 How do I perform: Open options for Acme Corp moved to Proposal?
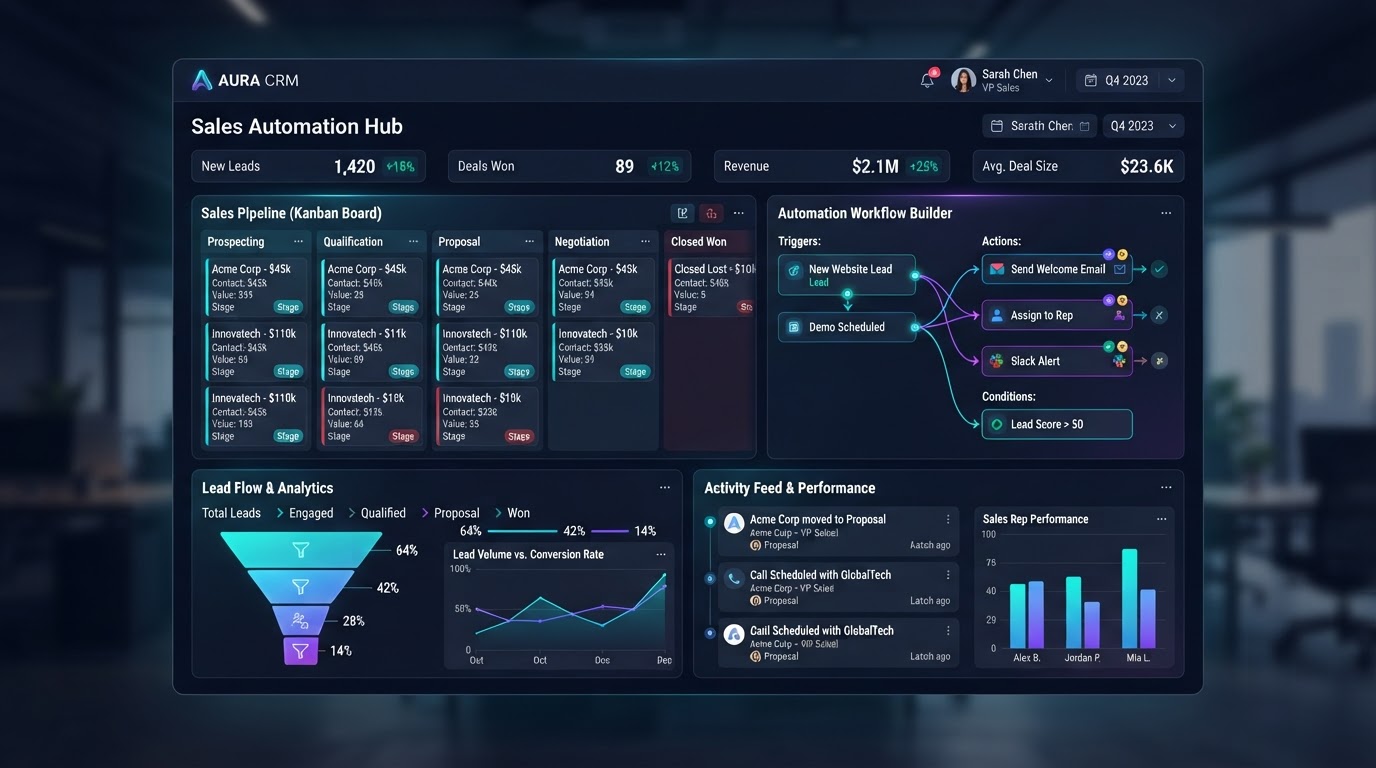(948, 519)
